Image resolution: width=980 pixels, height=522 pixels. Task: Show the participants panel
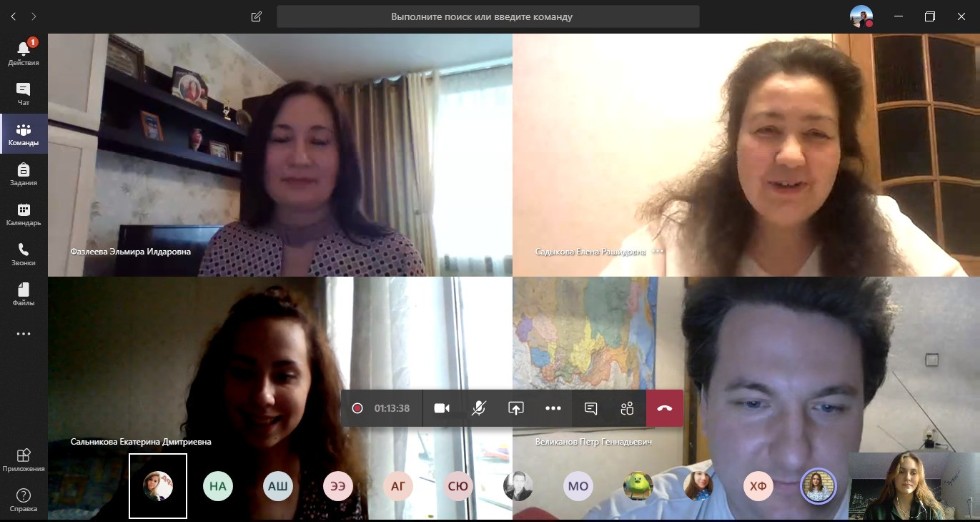(627, 408)
